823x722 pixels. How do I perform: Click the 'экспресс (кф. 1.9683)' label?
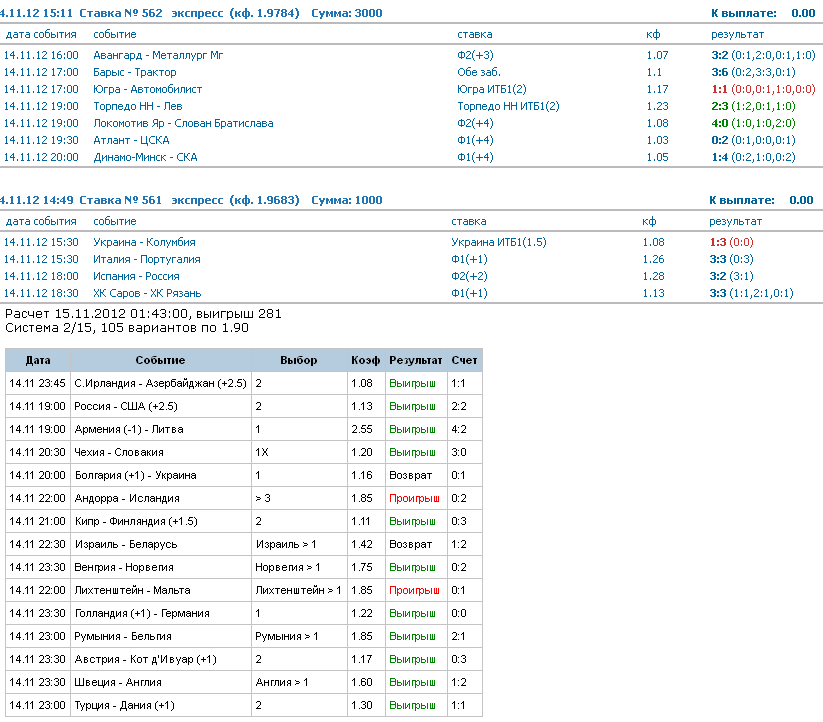(x=235, y=200)
